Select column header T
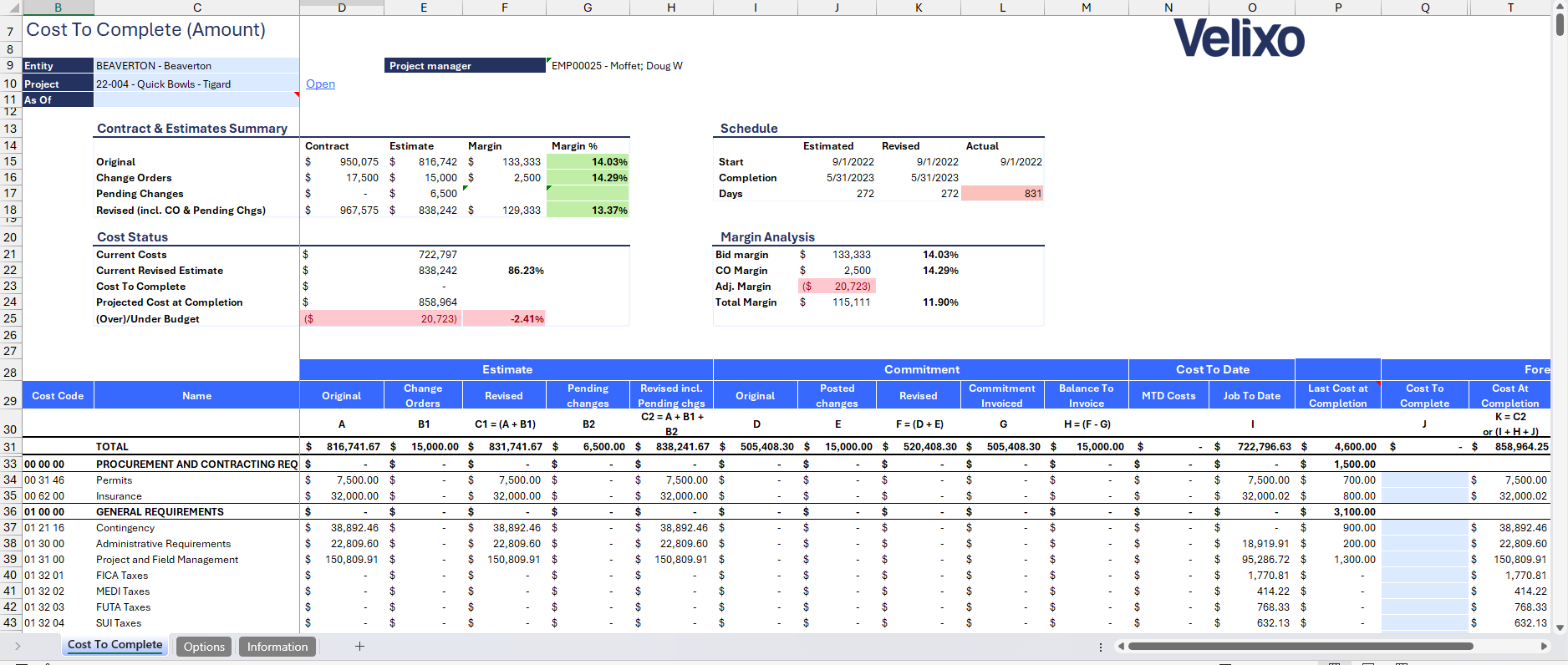The image size is (1568, 665). point(1510,8)
